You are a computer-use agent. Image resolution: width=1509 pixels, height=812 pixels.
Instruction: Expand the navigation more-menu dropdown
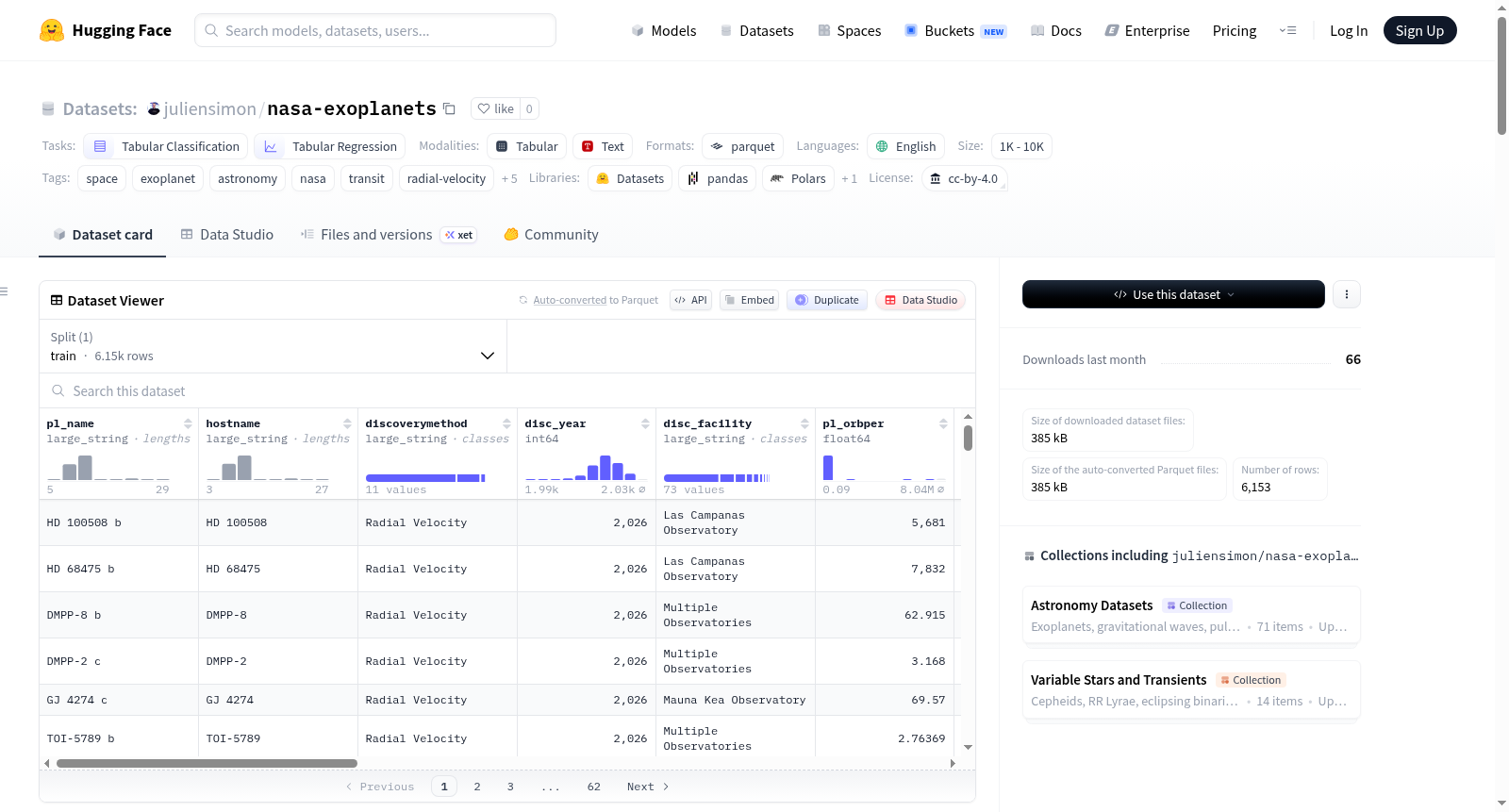[x=1287, y=30]
